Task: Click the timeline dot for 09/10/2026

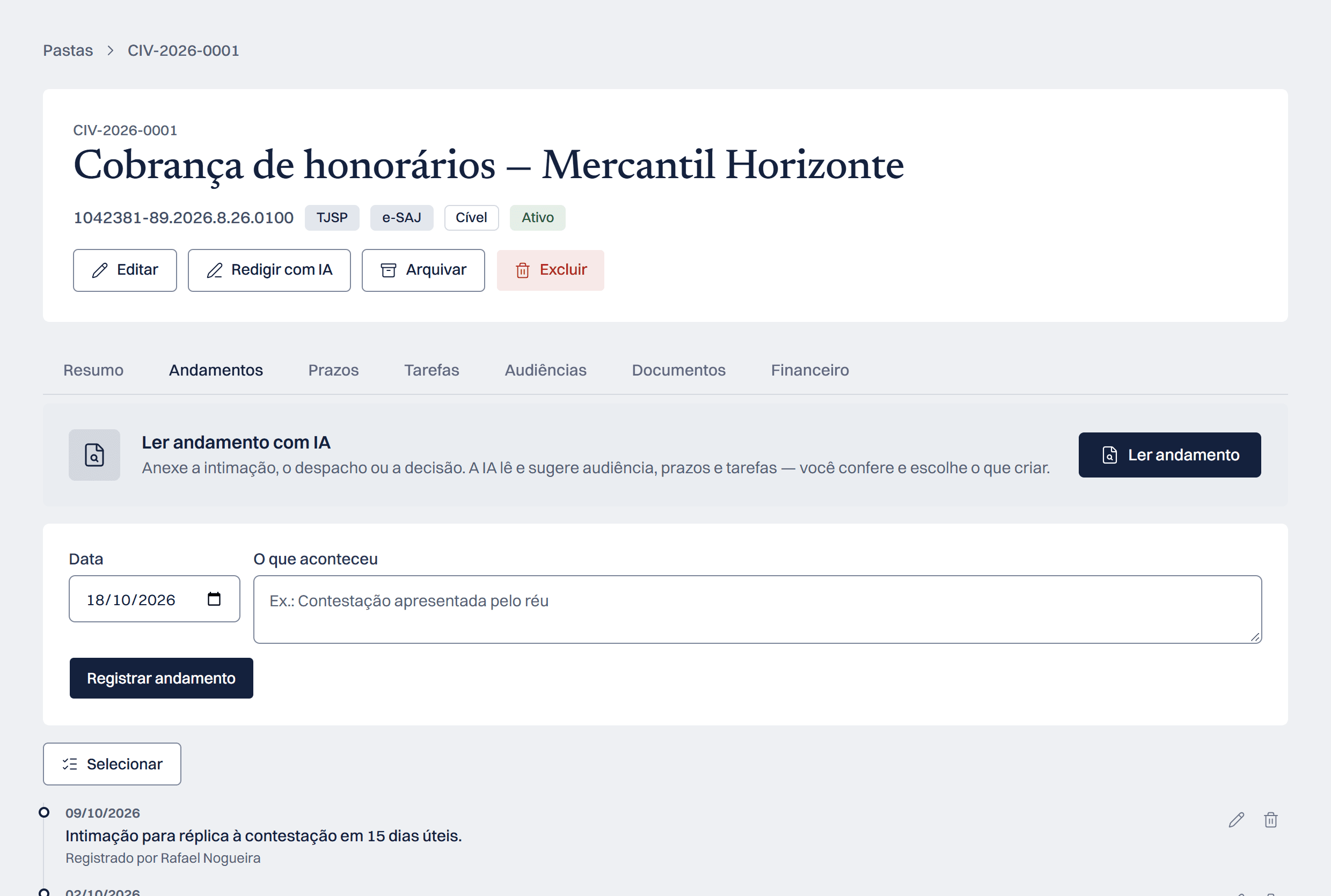Action: [44, 812]
